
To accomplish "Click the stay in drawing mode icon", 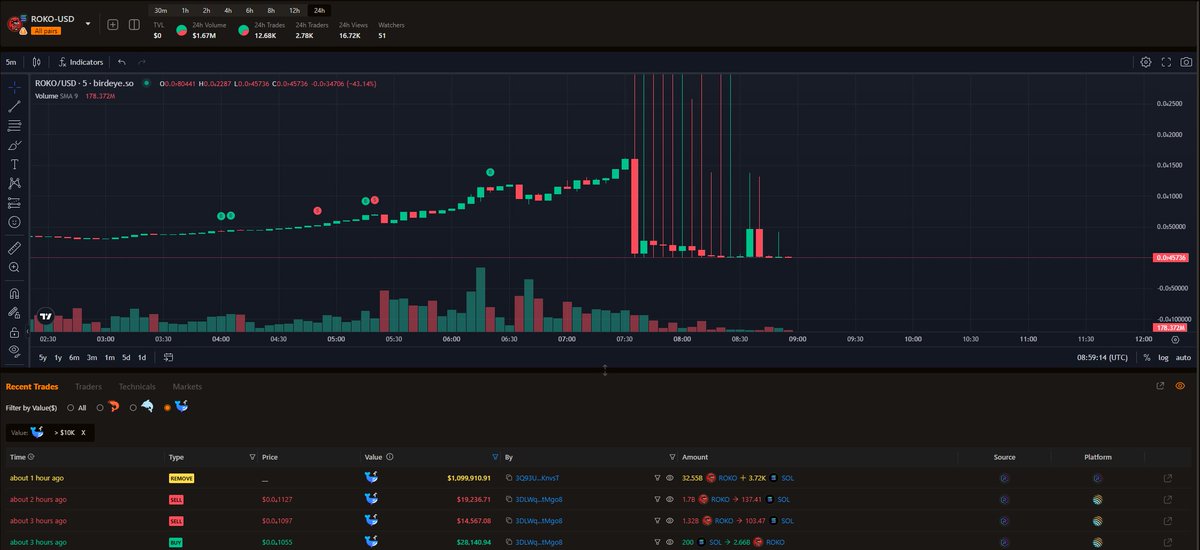I will tap(14, 313).
